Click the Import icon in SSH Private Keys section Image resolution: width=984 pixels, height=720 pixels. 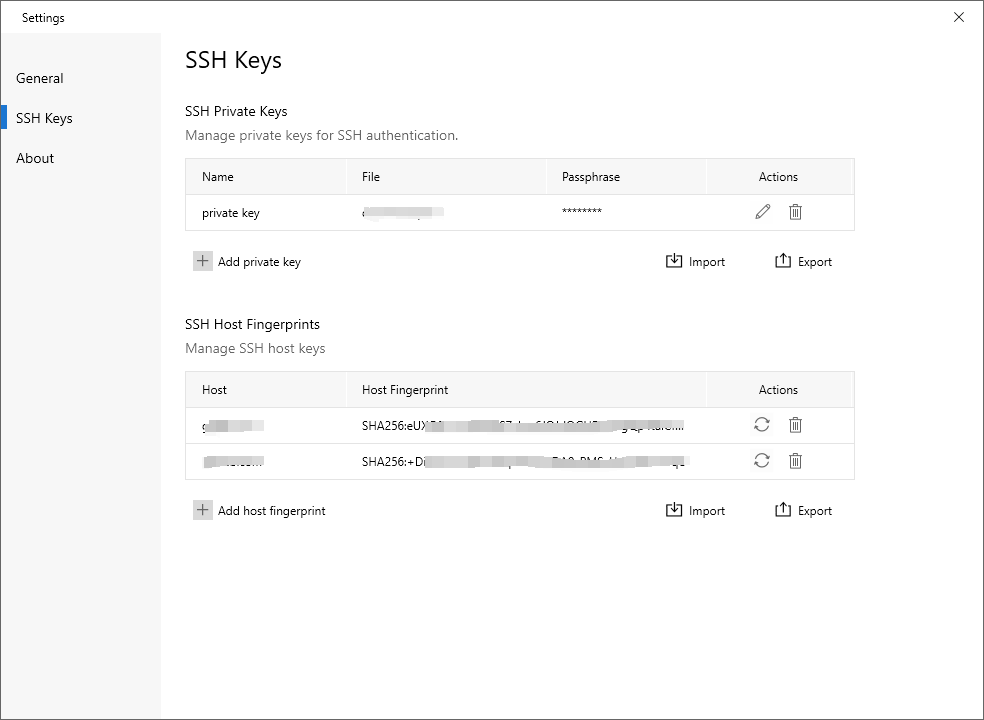[x=672, y=260]
